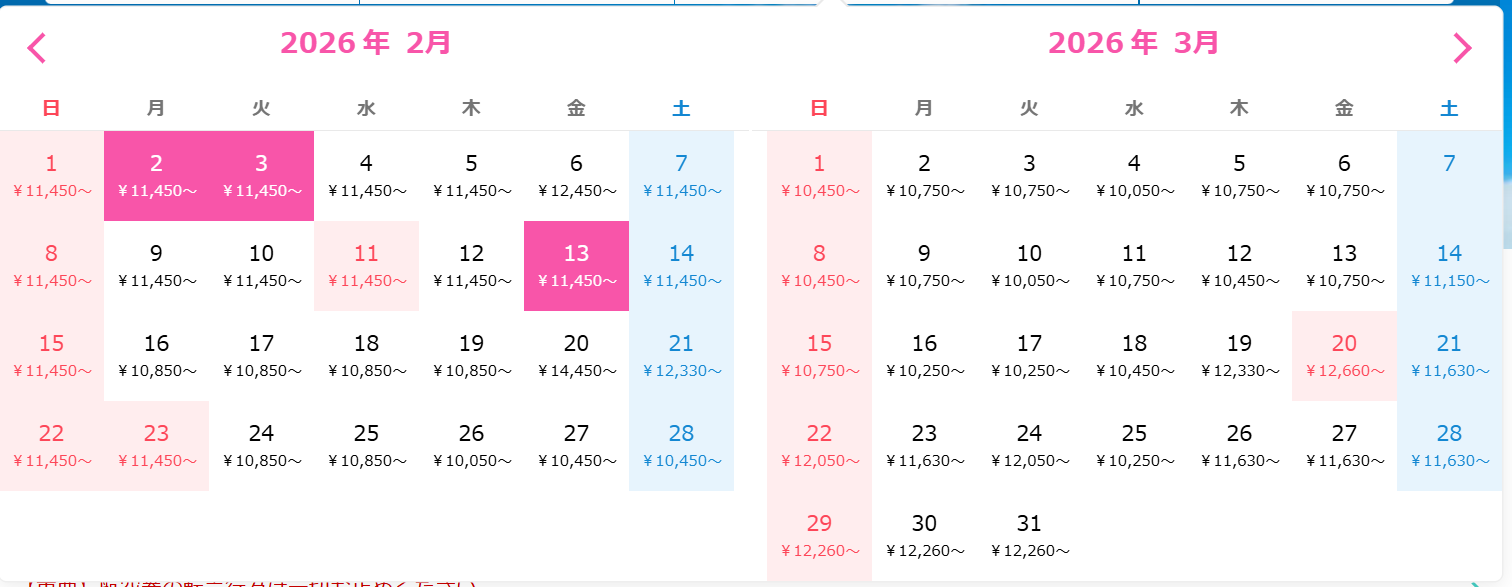Choose February 26 priced ¥10,050
Screen dimensions: 1512x587
point(472,445)
